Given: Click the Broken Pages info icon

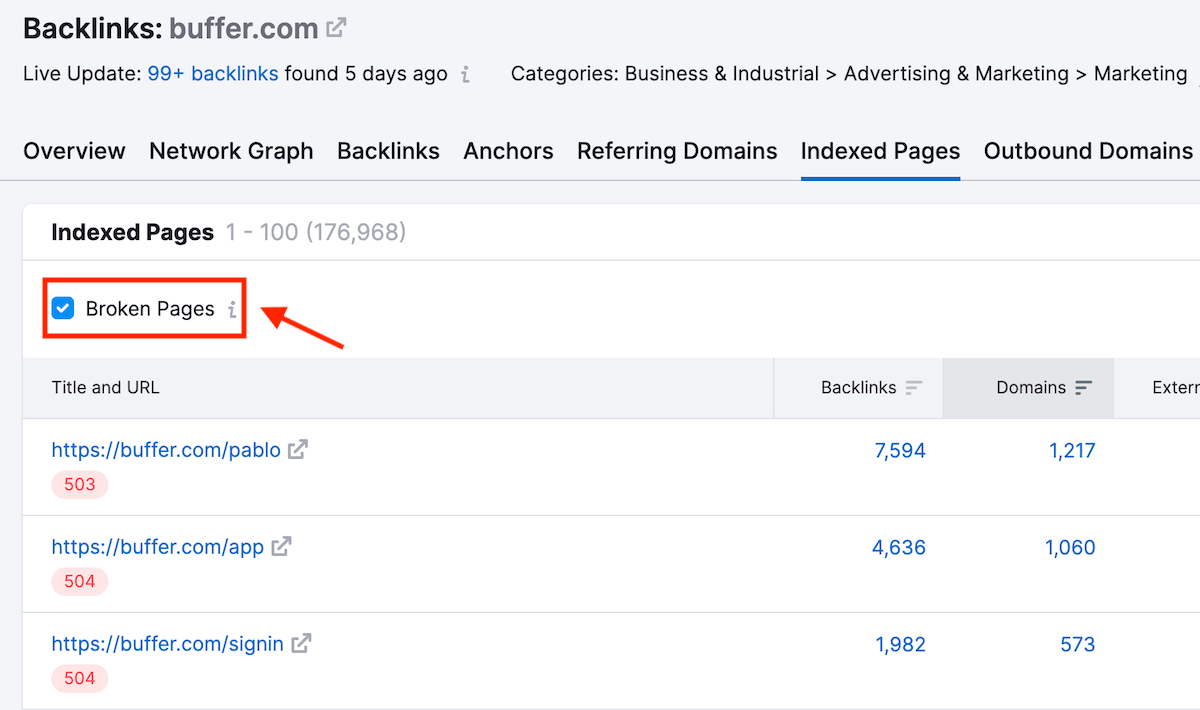Looking at the screenshot, I should pyautogui.click(x=232, y=309).
